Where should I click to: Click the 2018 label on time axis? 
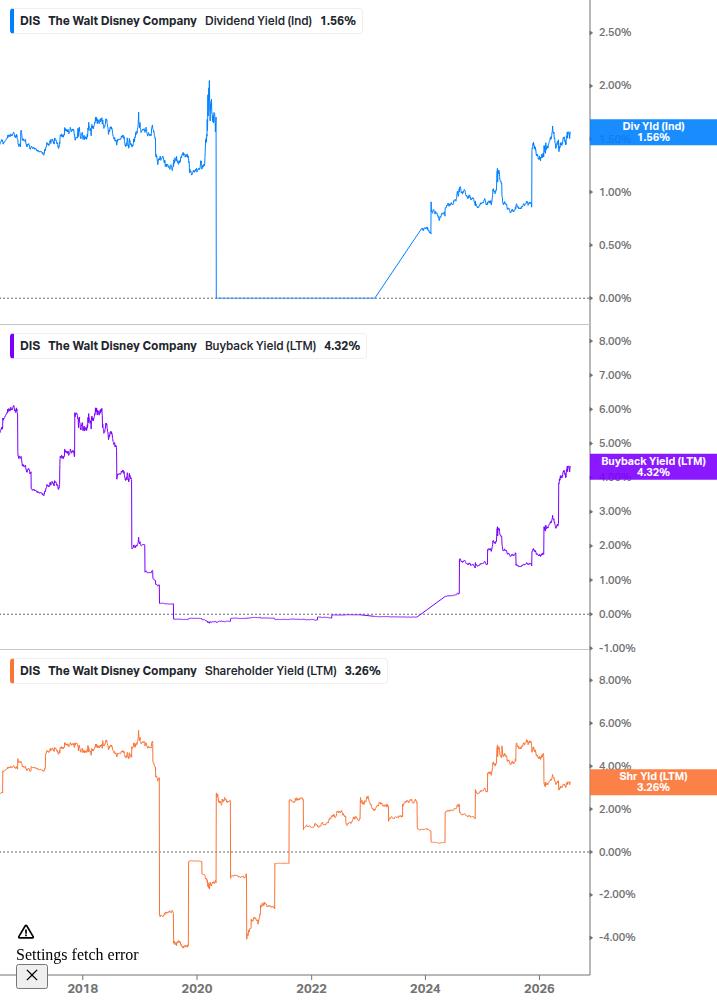(83, 989)
